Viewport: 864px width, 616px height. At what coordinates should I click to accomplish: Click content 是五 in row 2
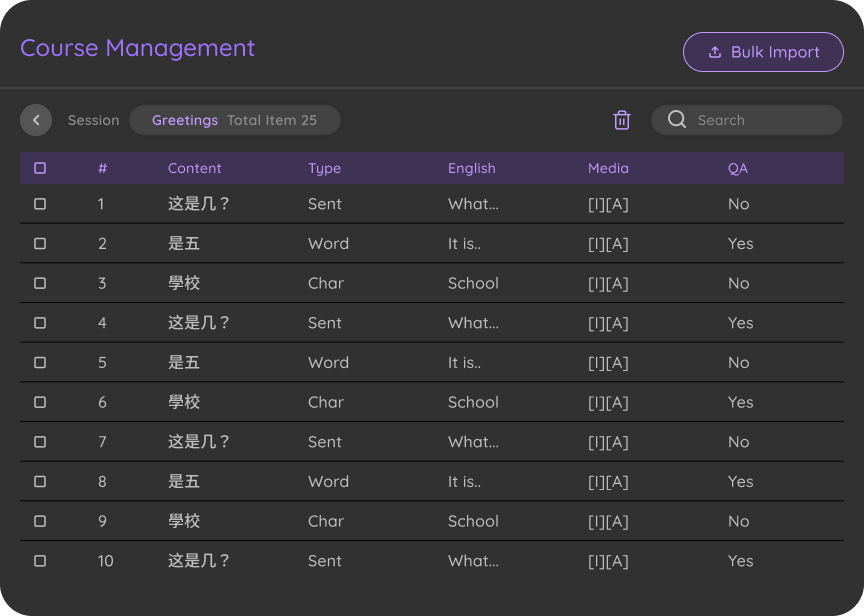point(183,244)
